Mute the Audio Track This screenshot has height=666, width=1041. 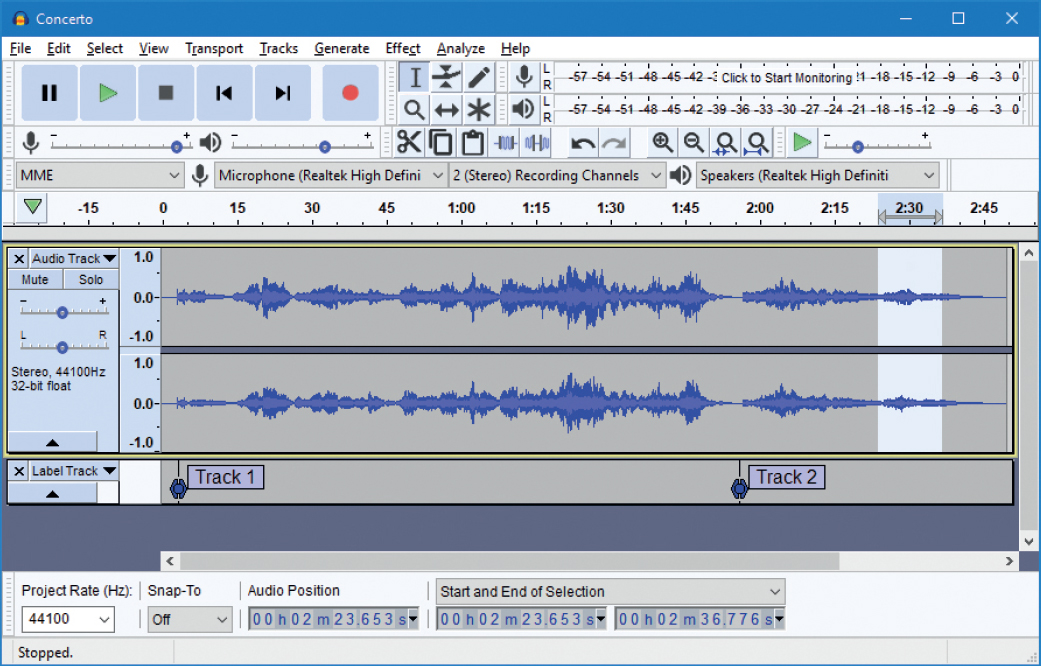(35, 280)
